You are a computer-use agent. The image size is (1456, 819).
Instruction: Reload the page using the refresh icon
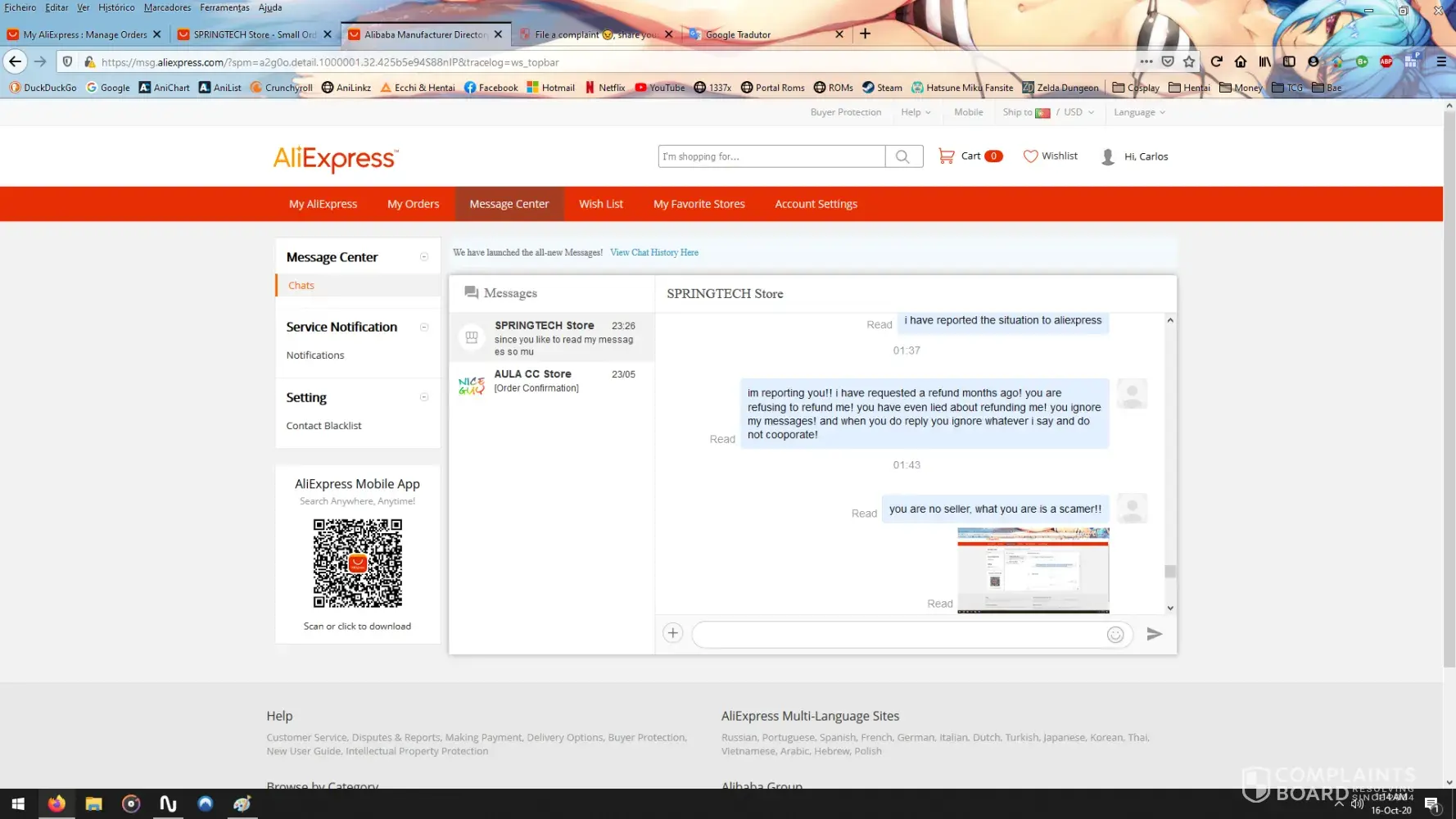tap(1216, 61)
